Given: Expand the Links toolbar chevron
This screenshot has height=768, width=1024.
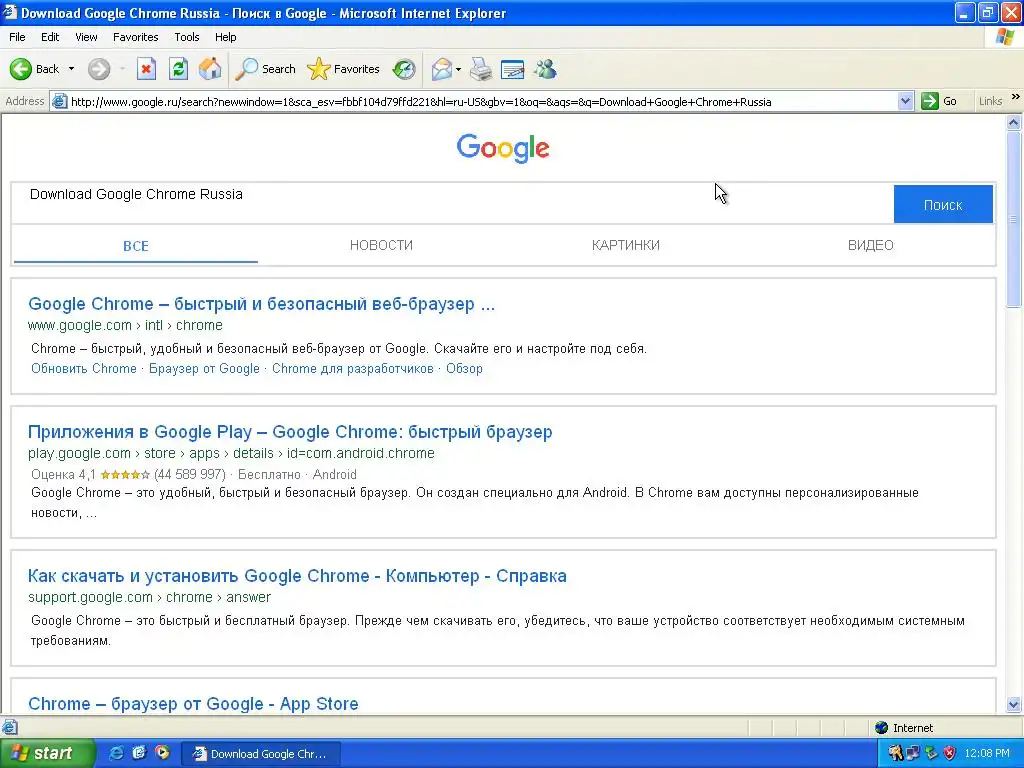Looking at the screenshot, I should 1016,97.
